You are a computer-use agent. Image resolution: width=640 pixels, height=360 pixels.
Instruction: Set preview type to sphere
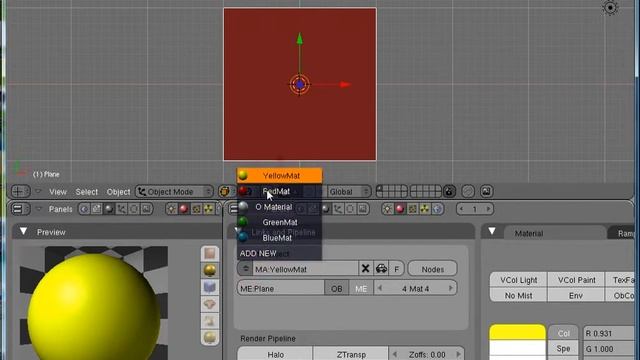pos(210,270)
